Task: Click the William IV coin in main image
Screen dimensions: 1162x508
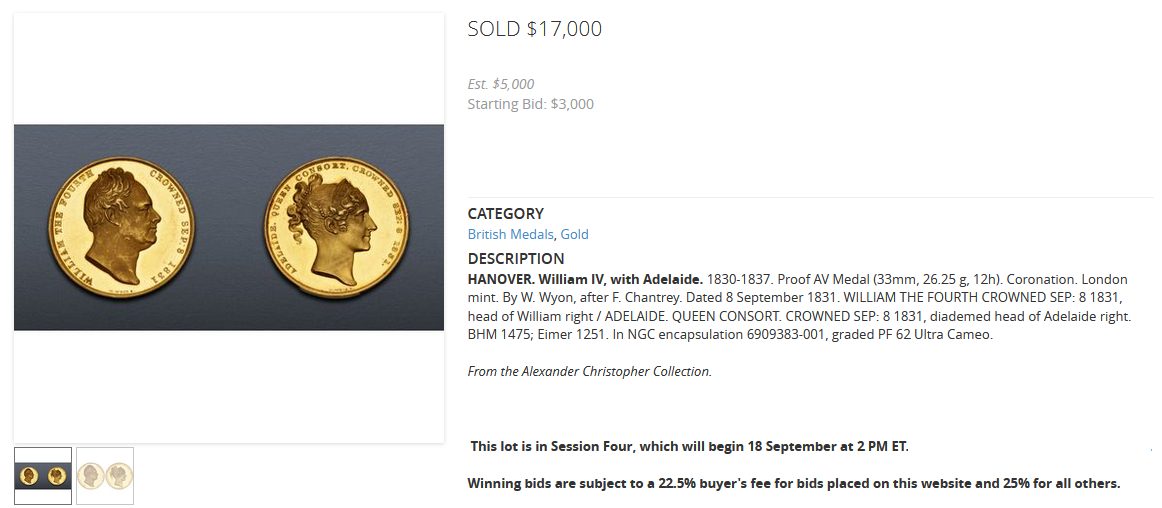Action: click(125, 227)
